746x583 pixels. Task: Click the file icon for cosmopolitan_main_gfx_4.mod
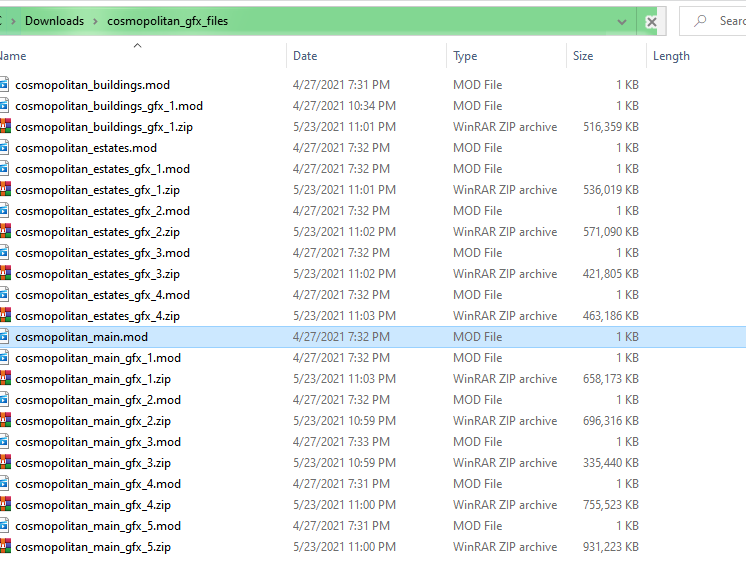click(x=4, y=484)
